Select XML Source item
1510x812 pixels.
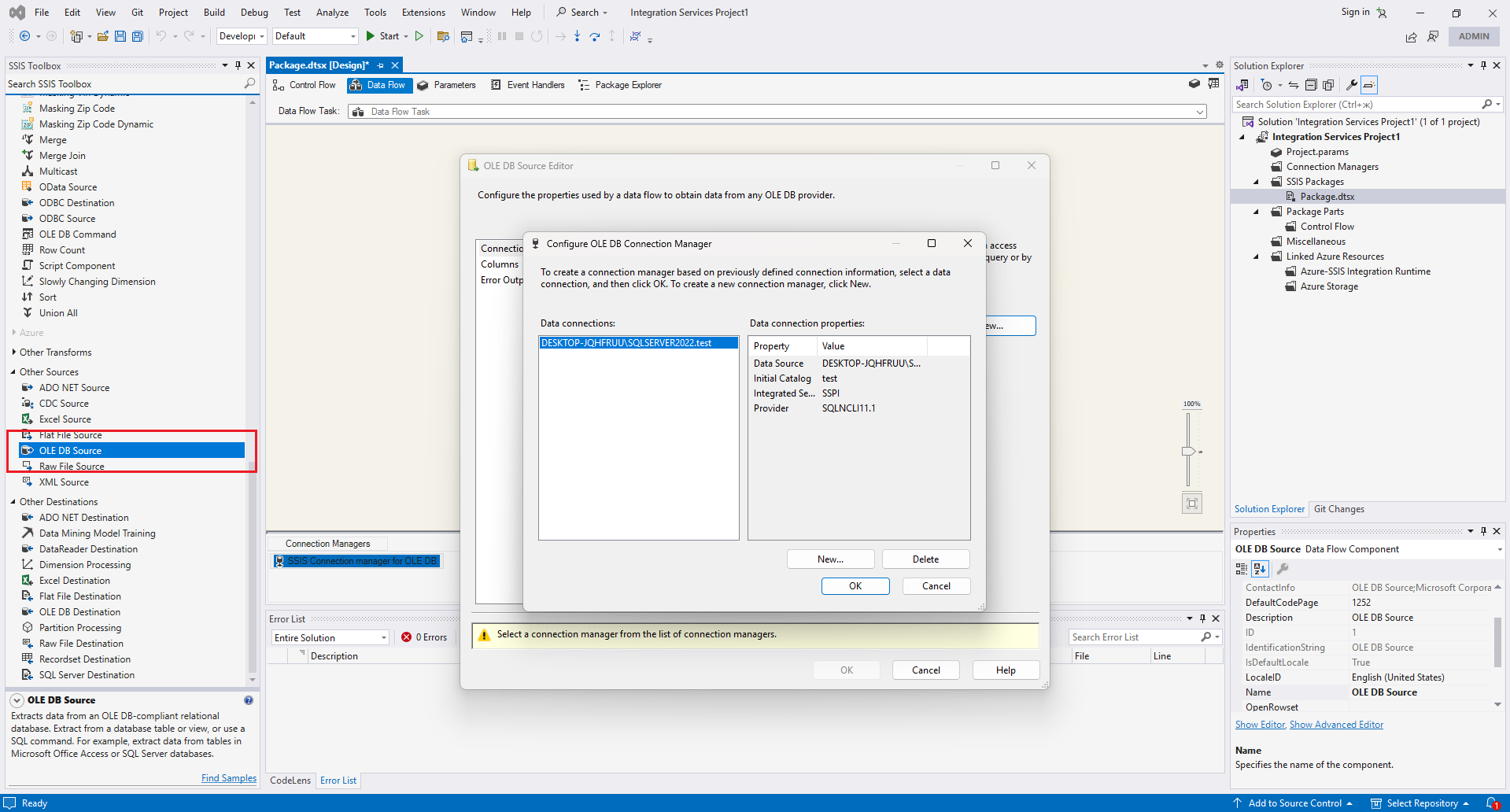tap(64, 482)
